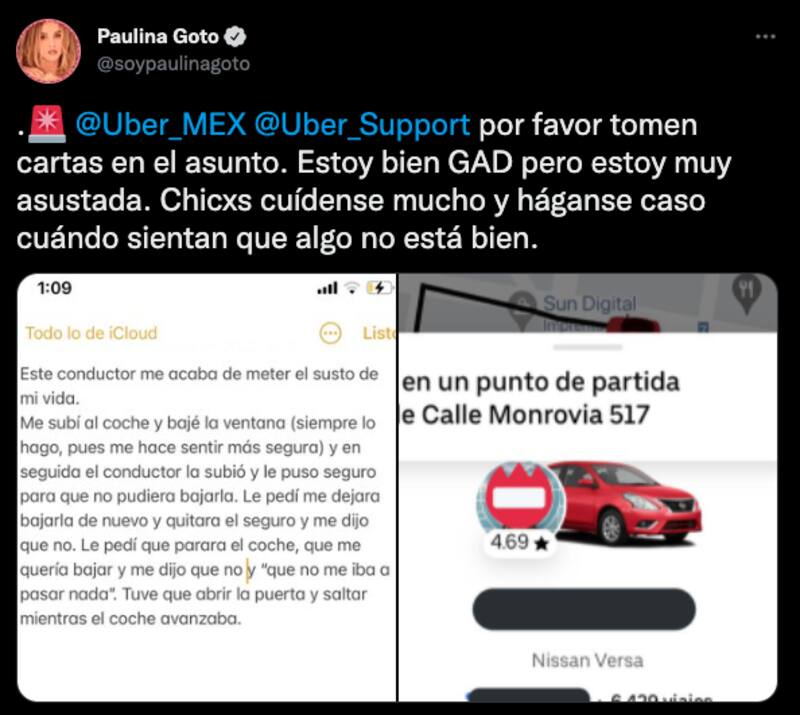Open the tweet's three-dot more menu
This screenshot has width=800, height=715.
(765, 37)
